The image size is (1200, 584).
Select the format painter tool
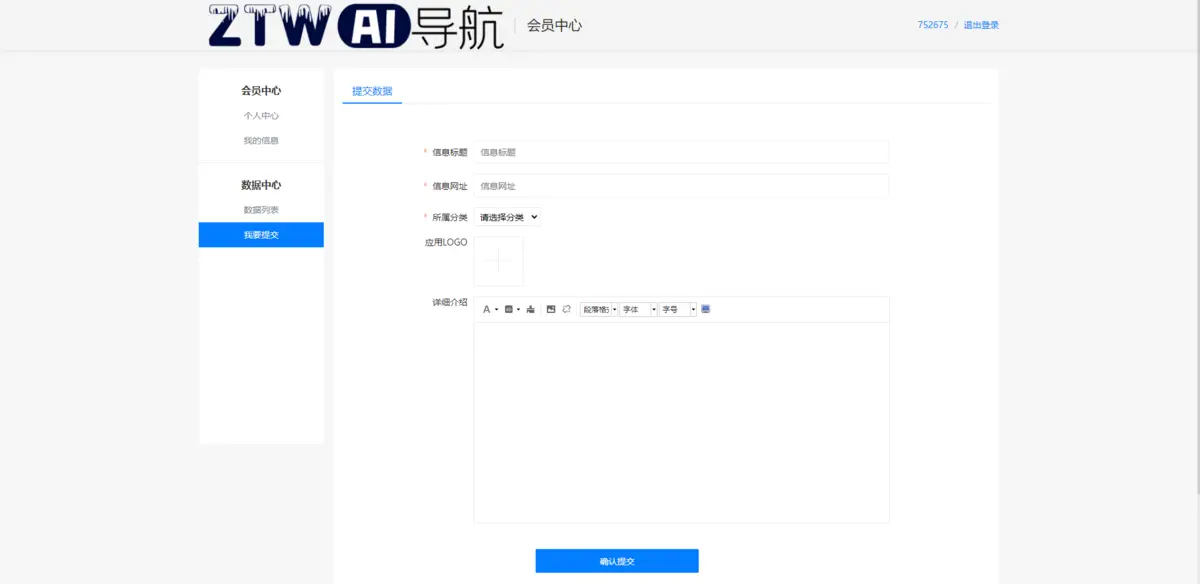click(529, 309)
